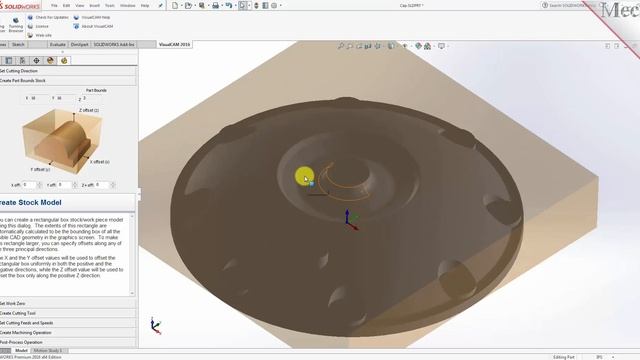Expand the Set Cutting Feeds and Speeds section
This screenshot has height=360, width=640.
click(x=68, y=323)
